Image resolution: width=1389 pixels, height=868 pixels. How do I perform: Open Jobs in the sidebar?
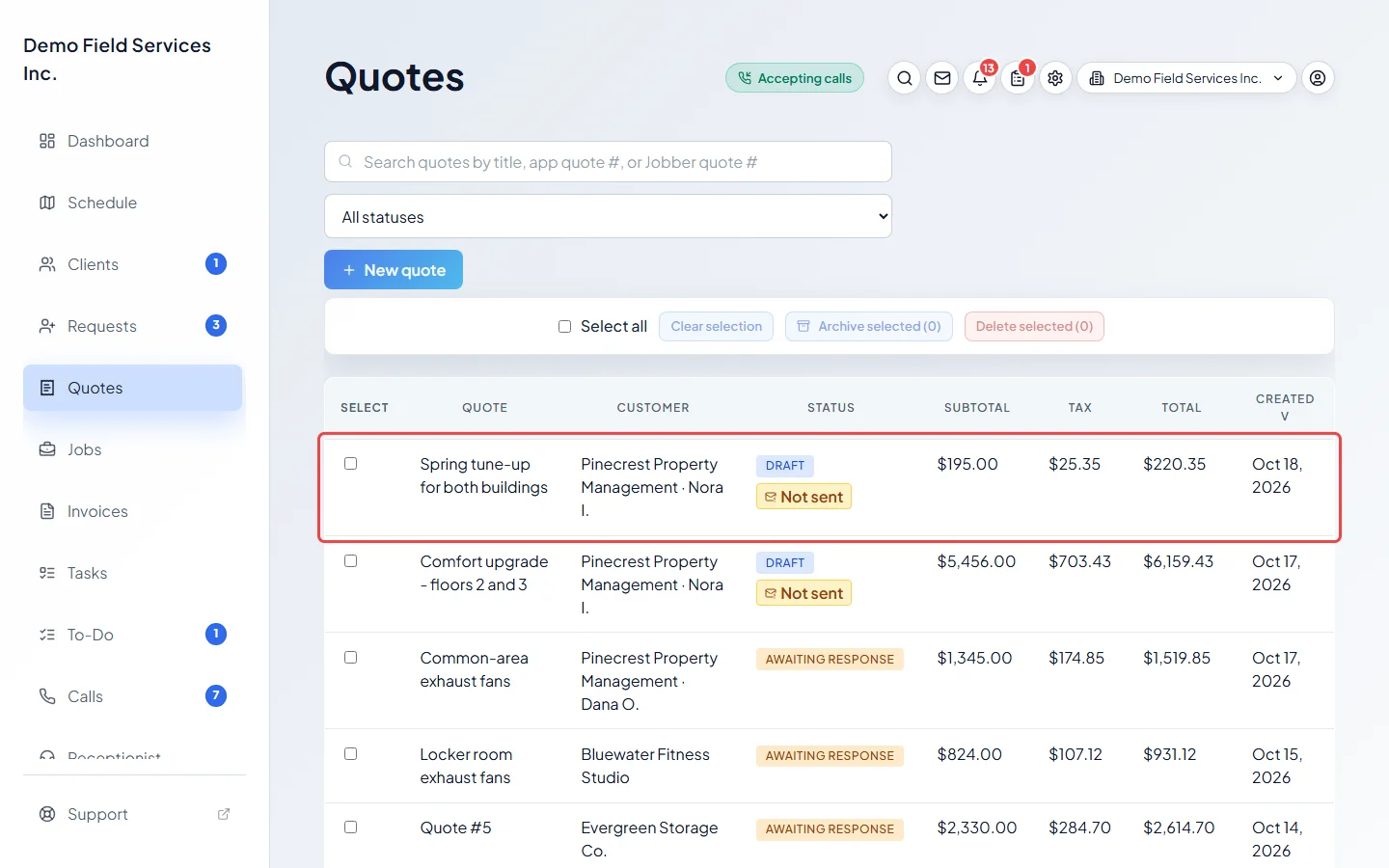click(133, 449)
